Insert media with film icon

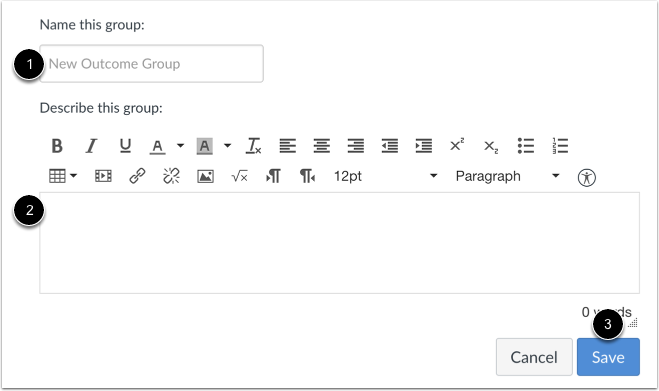(103, 176)
